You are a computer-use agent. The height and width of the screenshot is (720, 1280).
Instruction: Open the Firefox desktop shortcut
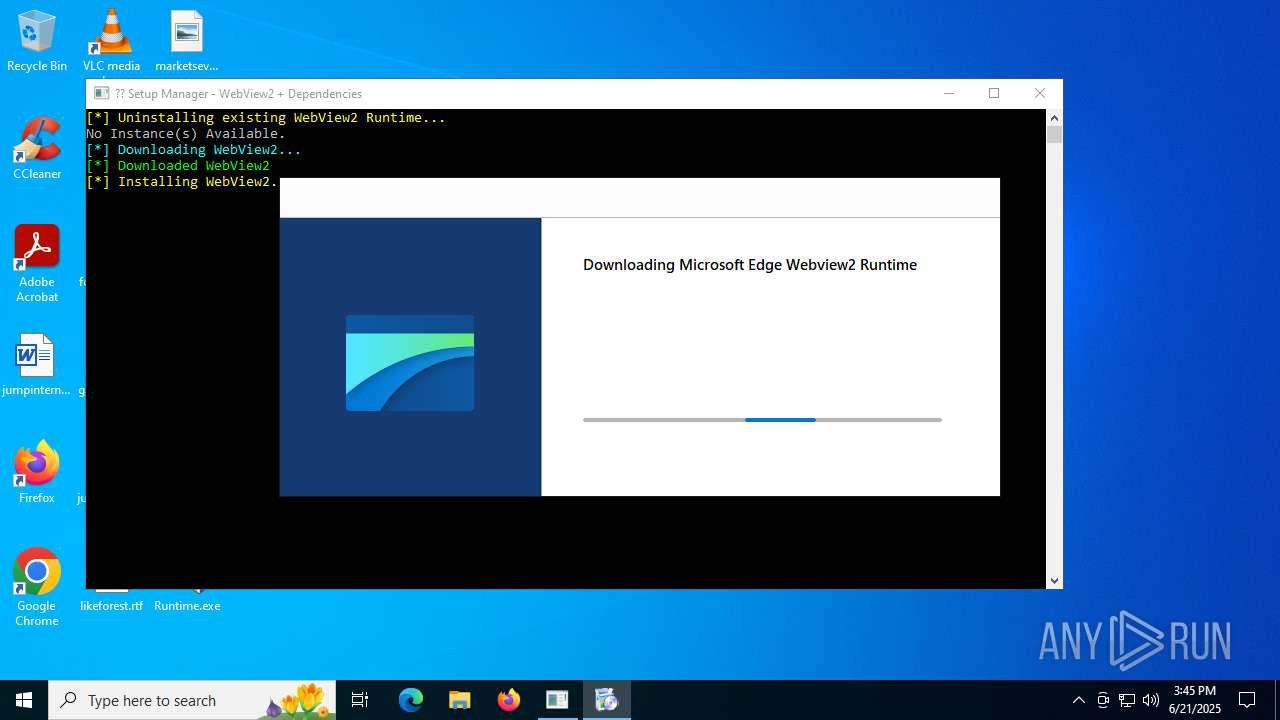(37, 472)
